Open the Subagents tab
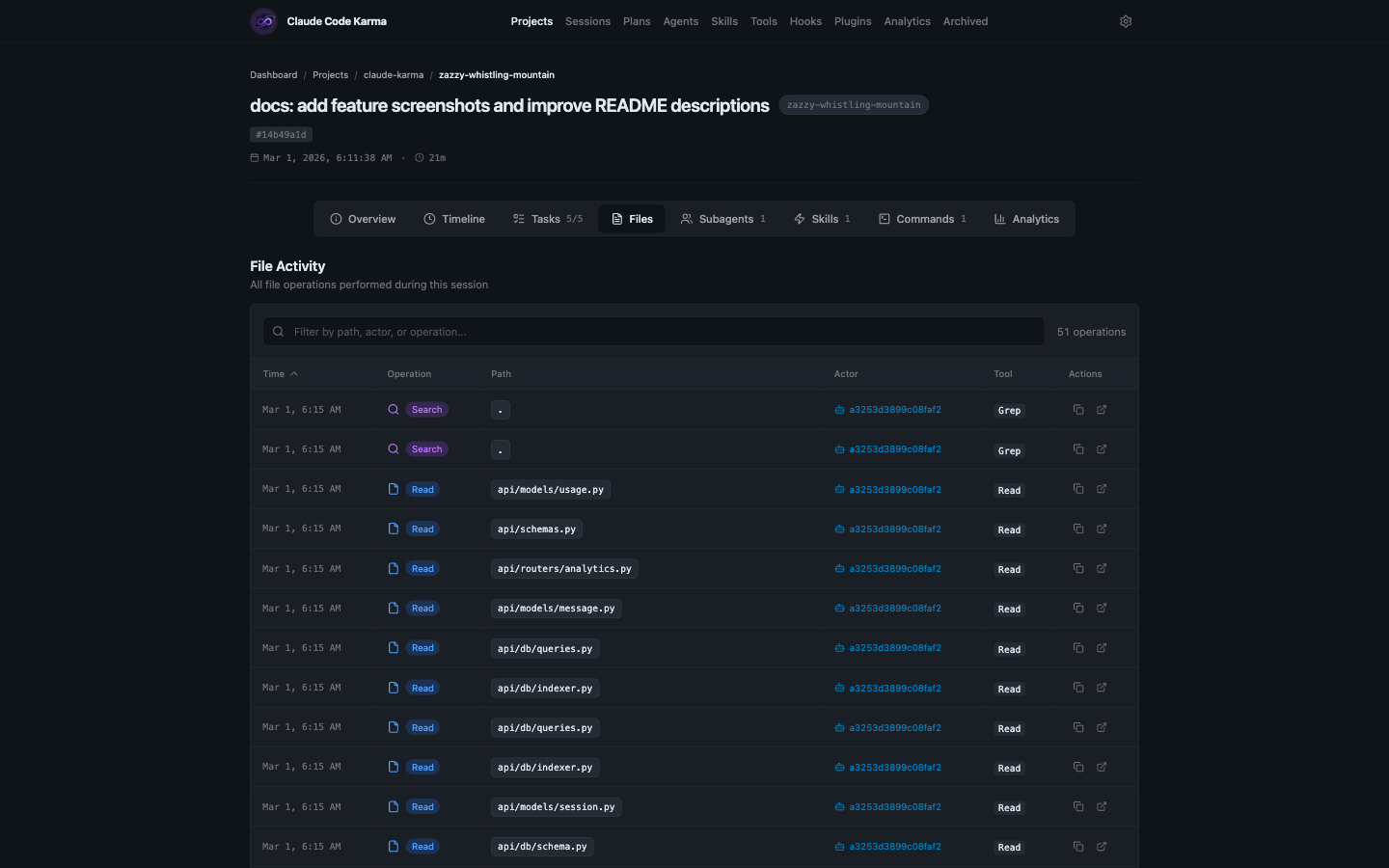 723,219
